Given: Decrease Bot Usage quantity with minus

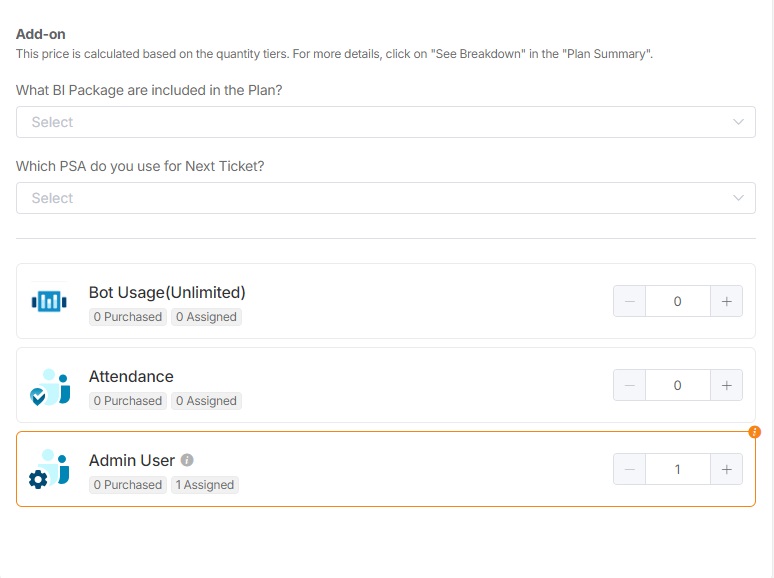Looking at the screenshot, I should (629, 301).
